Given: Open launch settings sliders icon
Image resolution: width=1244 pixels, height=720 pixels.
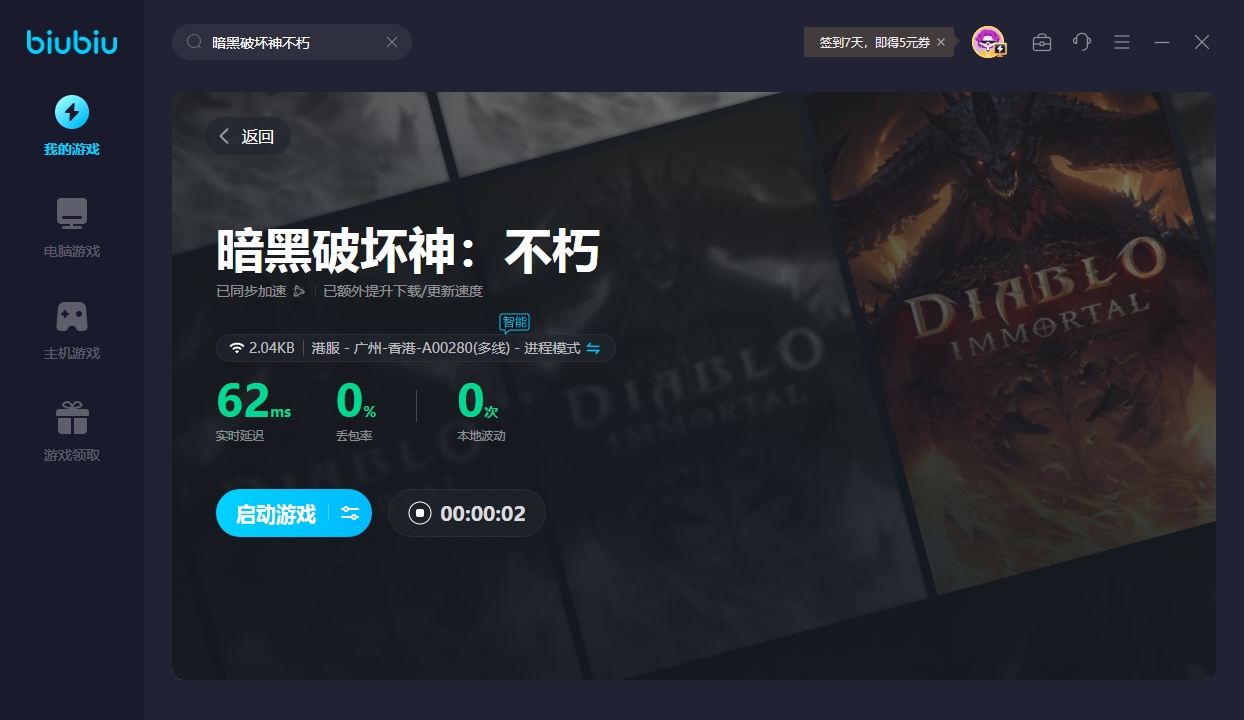Looking at the screenshot, I should [350, 514].
